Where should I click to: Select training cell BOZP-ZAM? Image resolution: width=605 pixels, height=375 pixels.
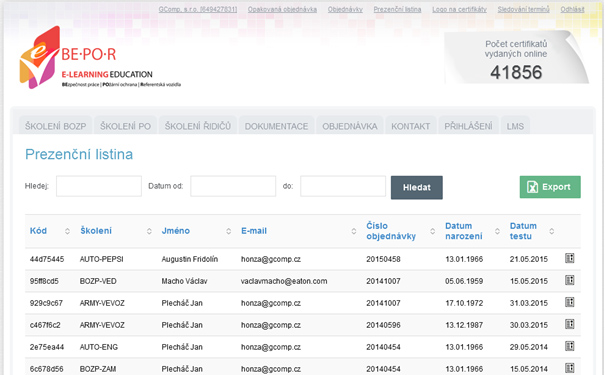98,369
